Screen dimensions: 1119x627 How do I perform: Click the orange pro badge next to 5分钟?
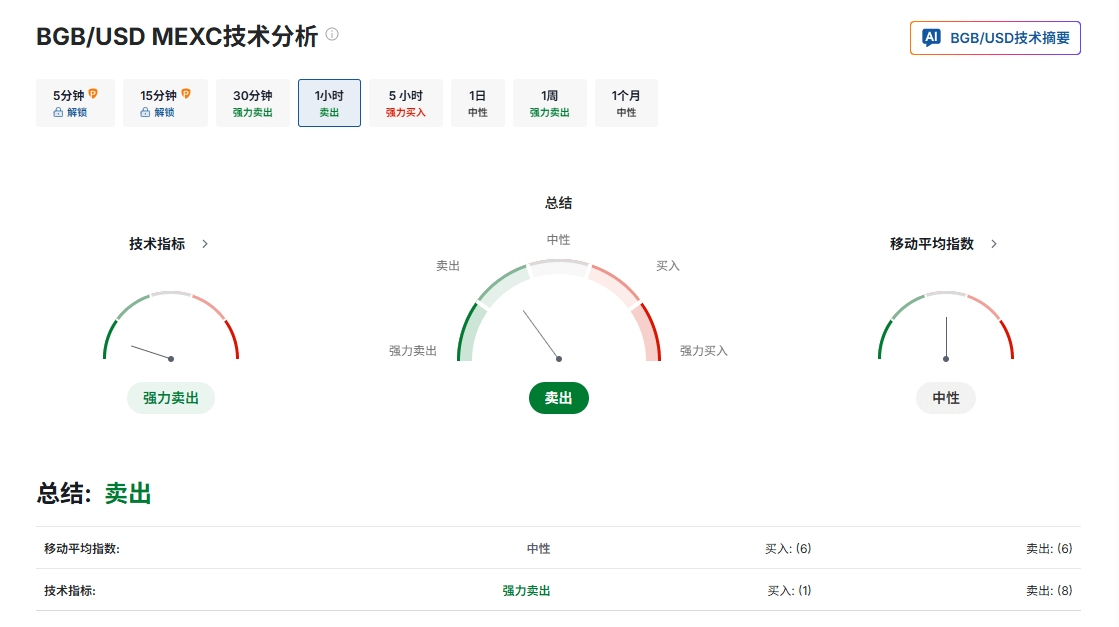click(93, 94)
